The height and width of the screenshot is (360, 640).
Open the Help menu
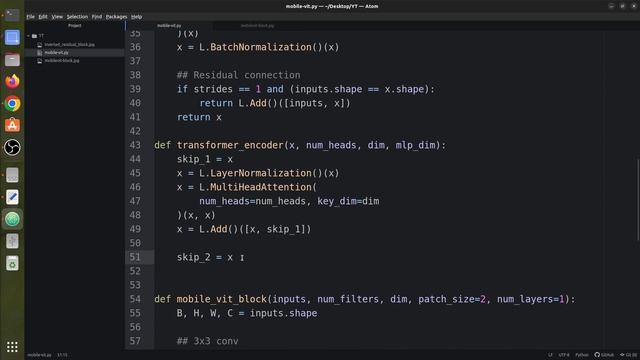(136, 17)
